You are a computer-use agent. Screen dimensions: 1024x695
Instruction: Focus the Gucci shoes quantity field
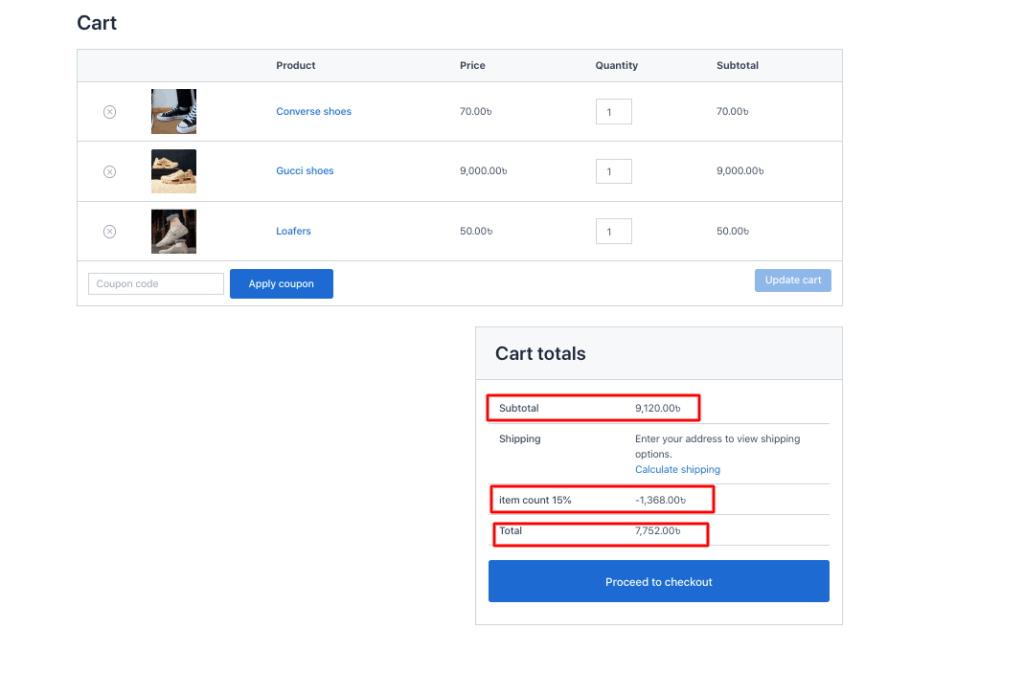(613, 172)
